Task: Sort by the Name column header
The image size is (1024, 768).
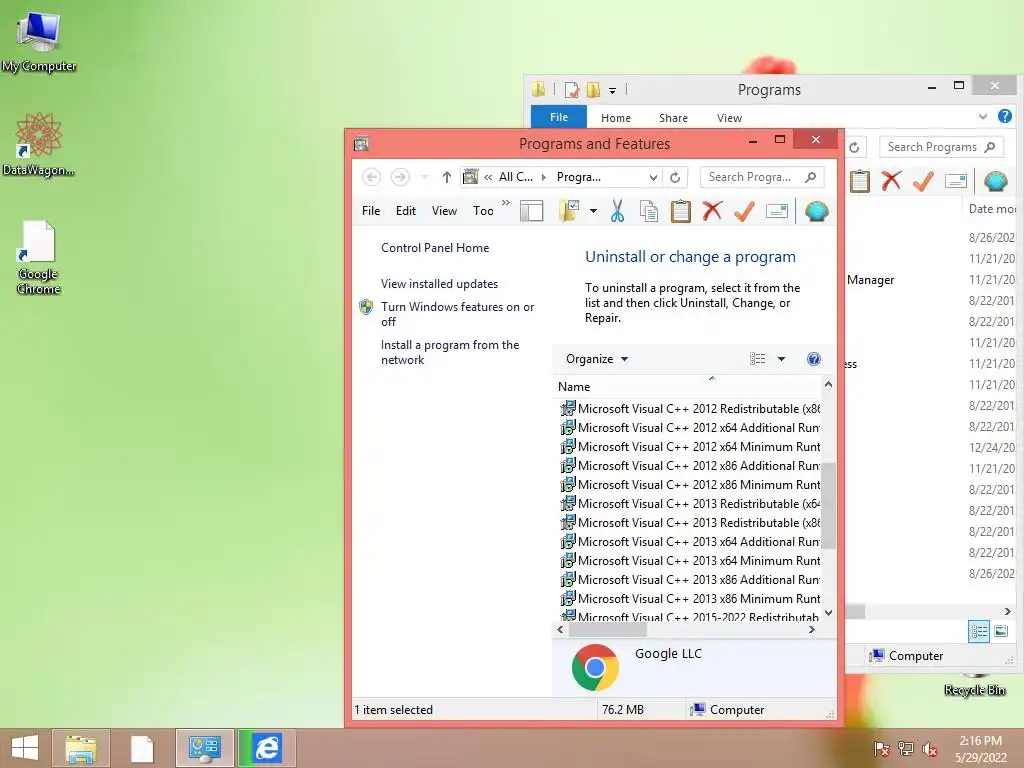Action: tap(688, 387)
